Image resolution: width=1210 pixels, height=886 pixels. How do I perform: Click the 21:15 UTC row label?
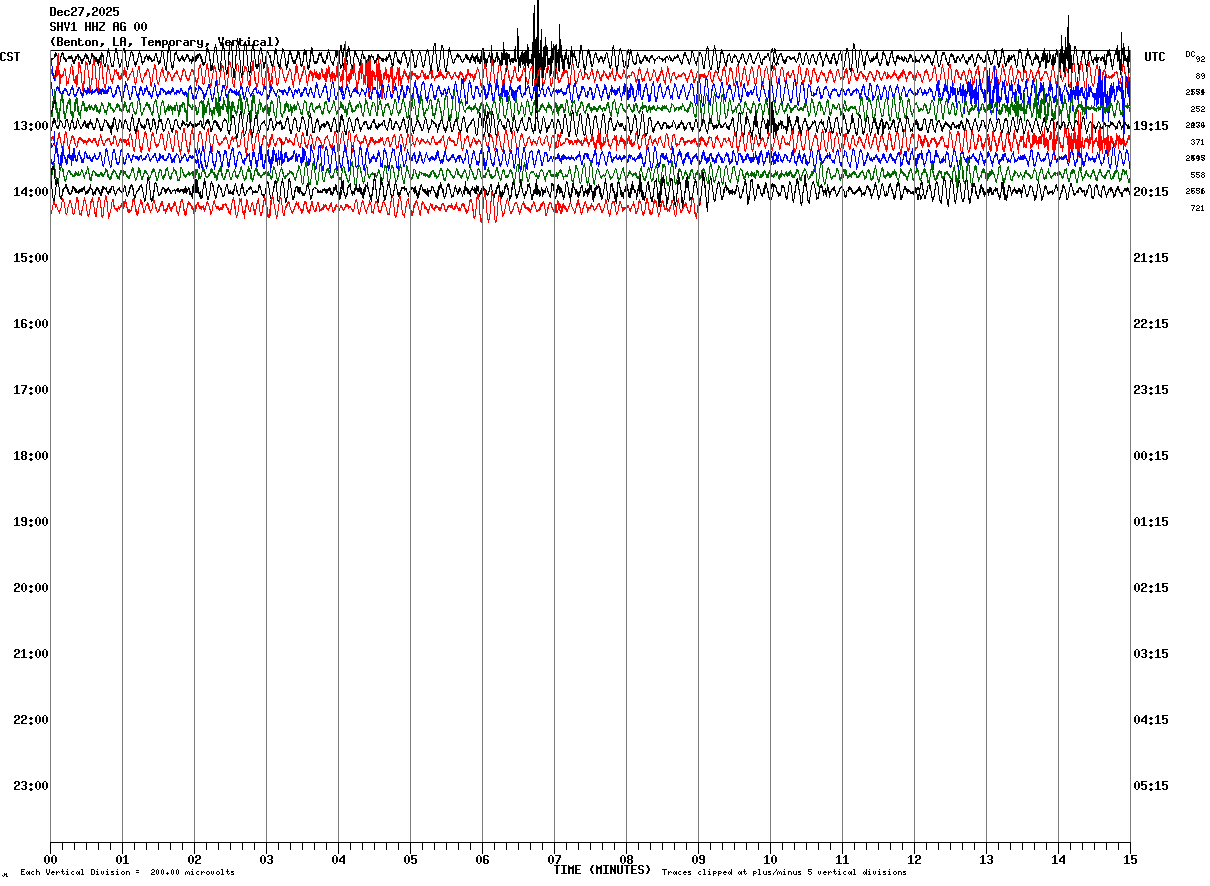(1150, 258)
